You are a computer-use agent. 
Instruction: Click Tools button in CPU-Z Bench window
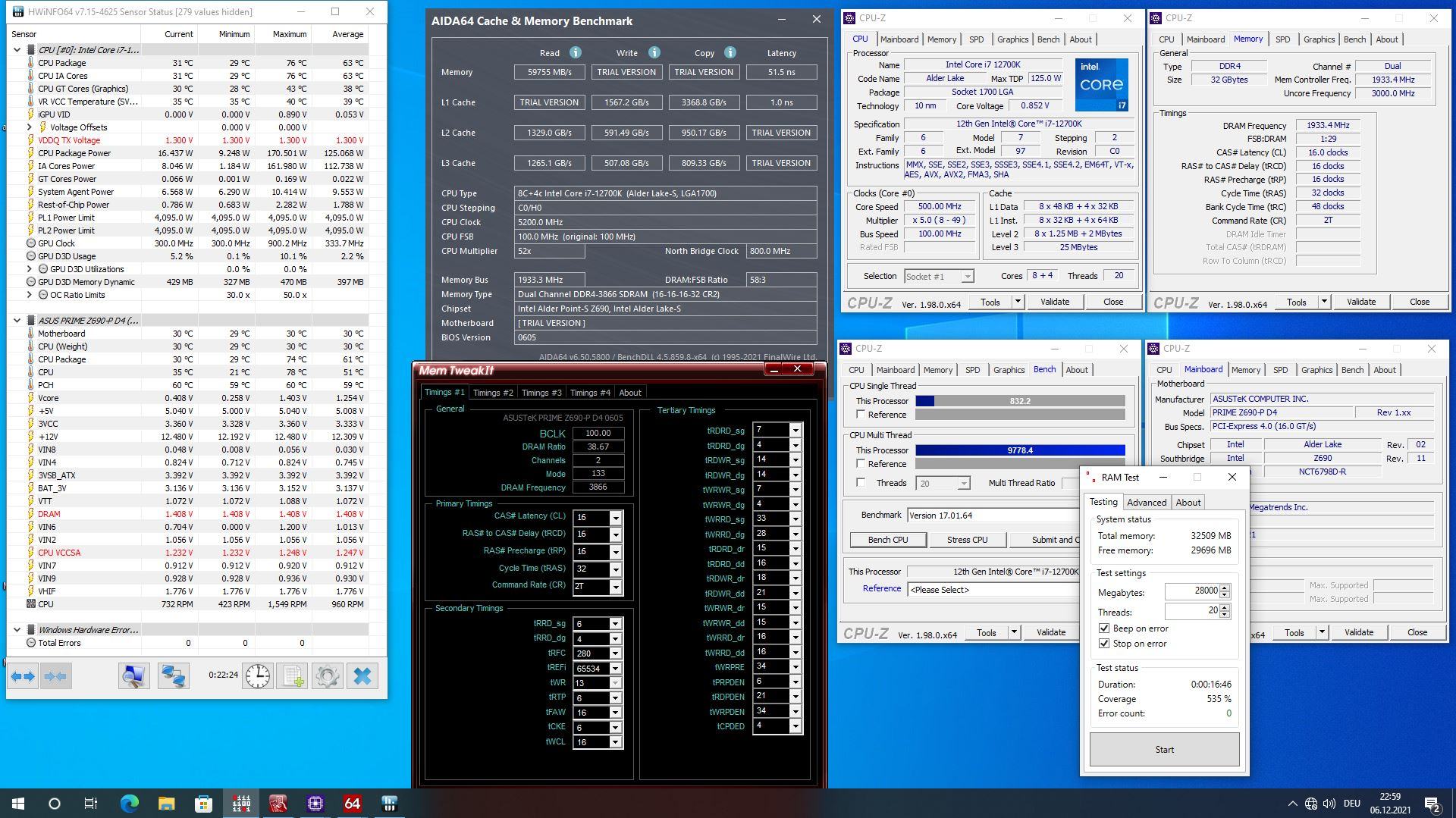point(986,632)
